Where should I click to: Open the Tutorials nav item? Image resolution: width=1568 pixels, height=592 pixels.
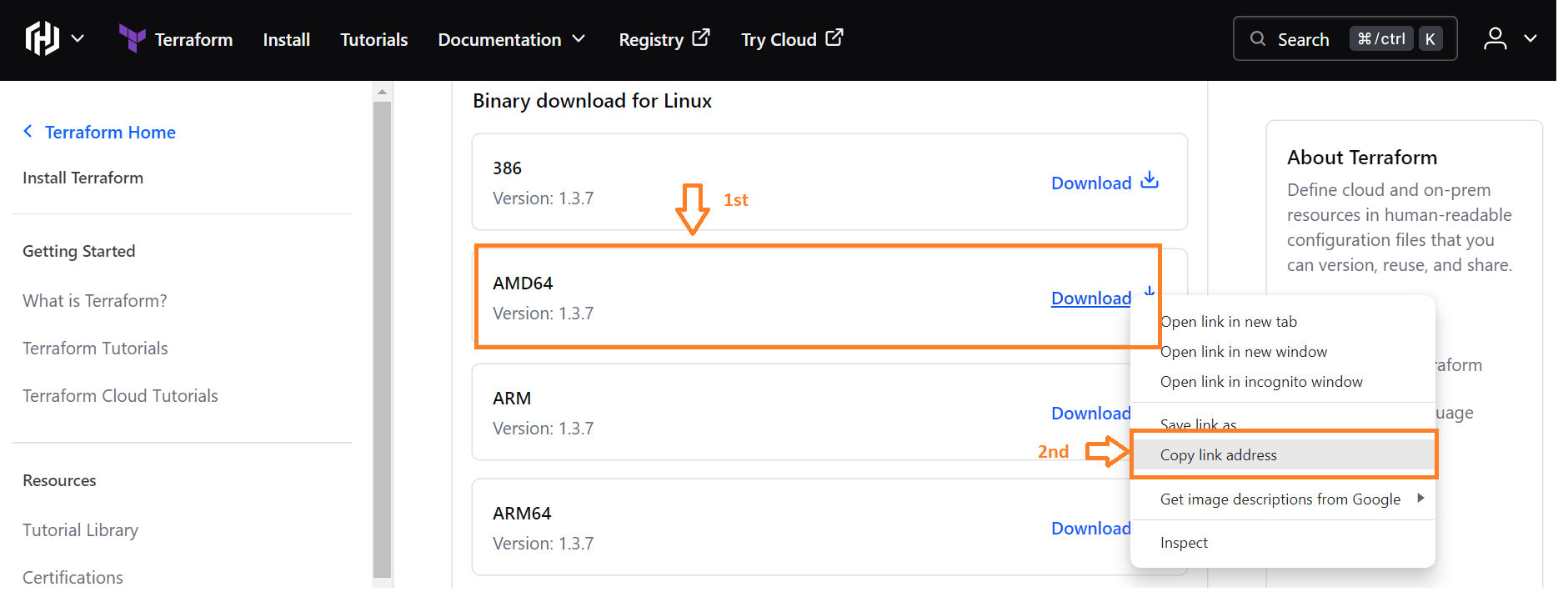pyautogui.click(x=373, y=39)
